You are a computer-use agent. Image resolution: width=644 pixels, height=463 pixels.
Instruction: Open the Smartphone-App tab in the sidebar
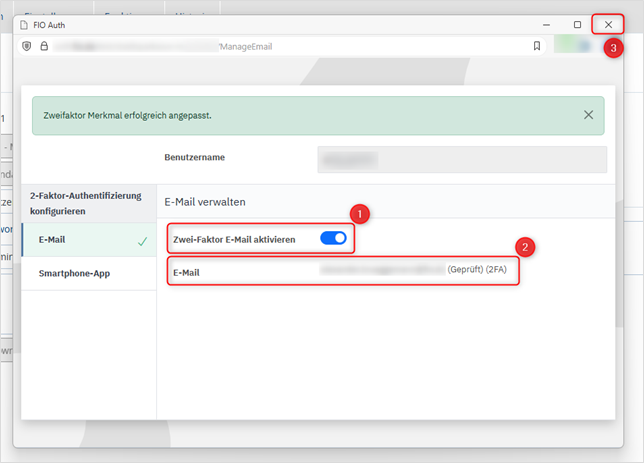coord(74,272)
